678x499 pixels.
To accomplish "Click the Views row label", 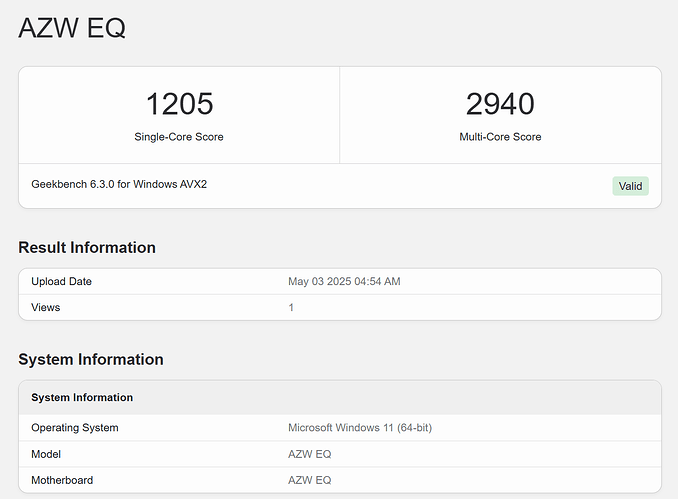I will click(x=46, y=307).
